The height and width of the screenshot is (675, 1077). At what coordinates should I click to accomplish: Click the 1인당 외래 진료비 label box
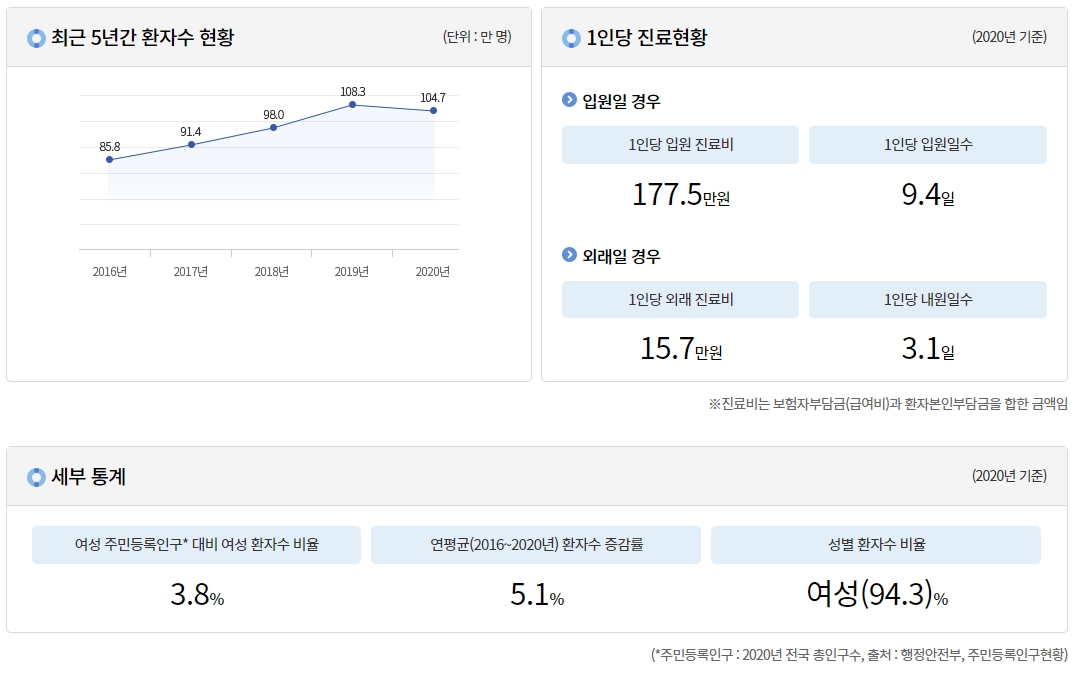click(680, 299)
